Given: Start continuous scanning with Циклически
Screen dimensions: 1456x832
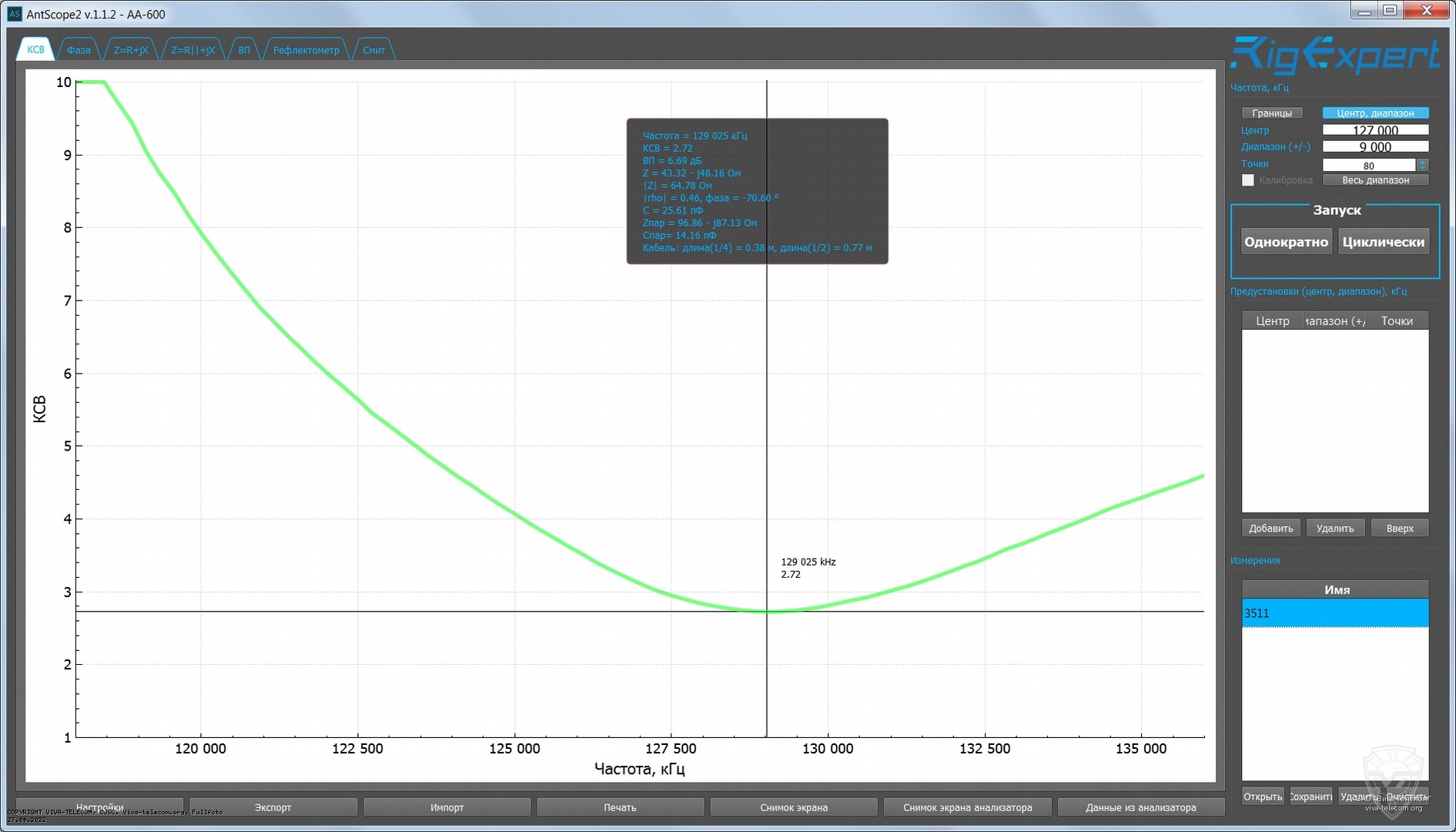Looking at the screenshot, I should [x=1383, y=242].
